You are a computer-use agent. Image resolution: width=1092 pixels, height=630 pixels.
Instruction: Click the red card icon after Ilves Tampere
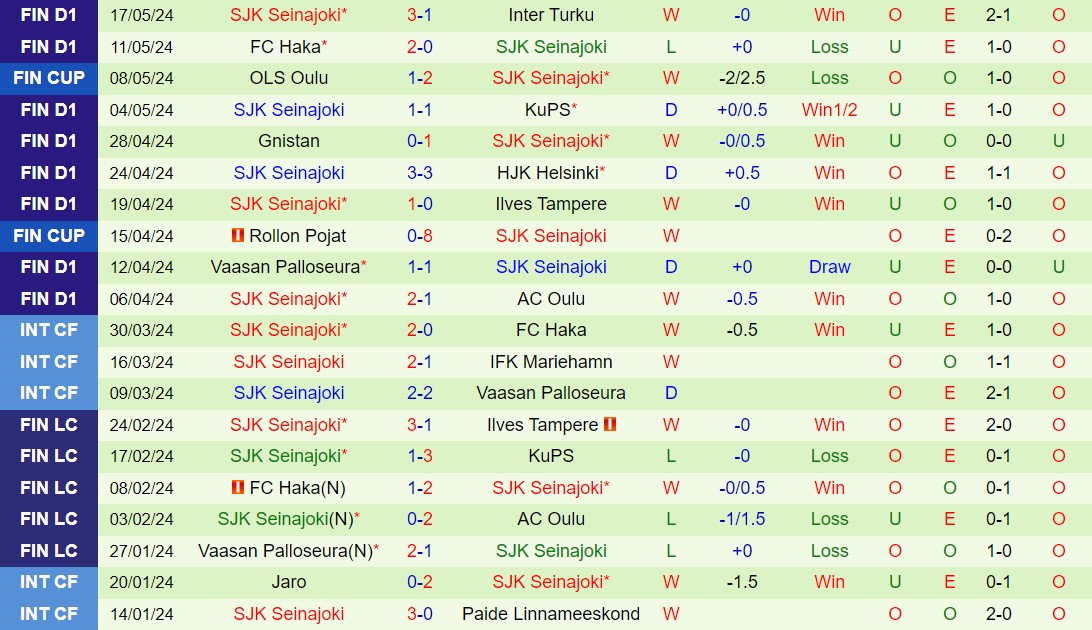coord(610,425)
